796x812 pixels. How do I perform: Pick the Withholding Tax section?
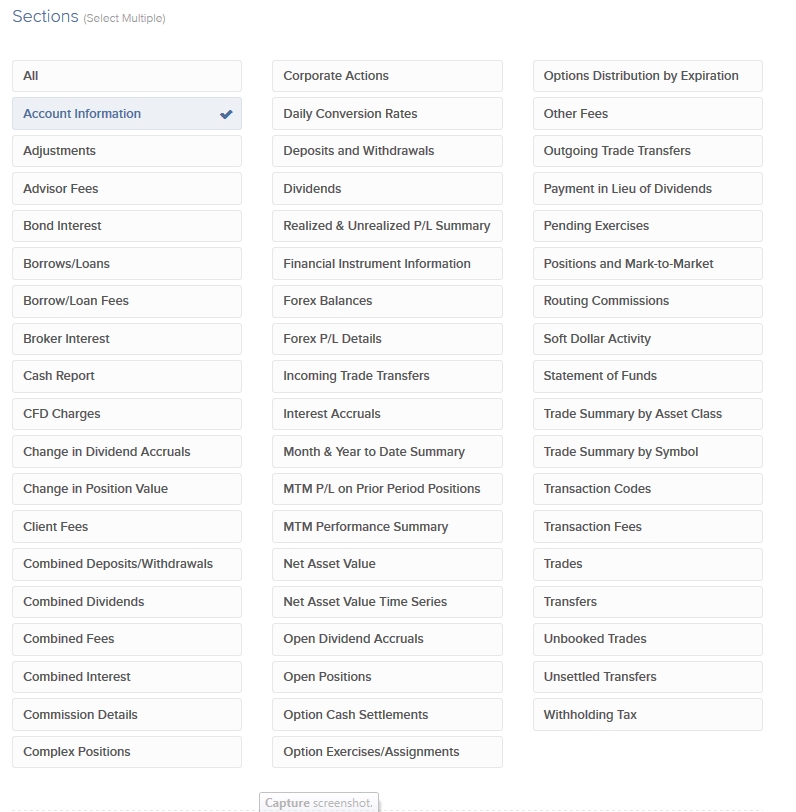click(647, 715)
